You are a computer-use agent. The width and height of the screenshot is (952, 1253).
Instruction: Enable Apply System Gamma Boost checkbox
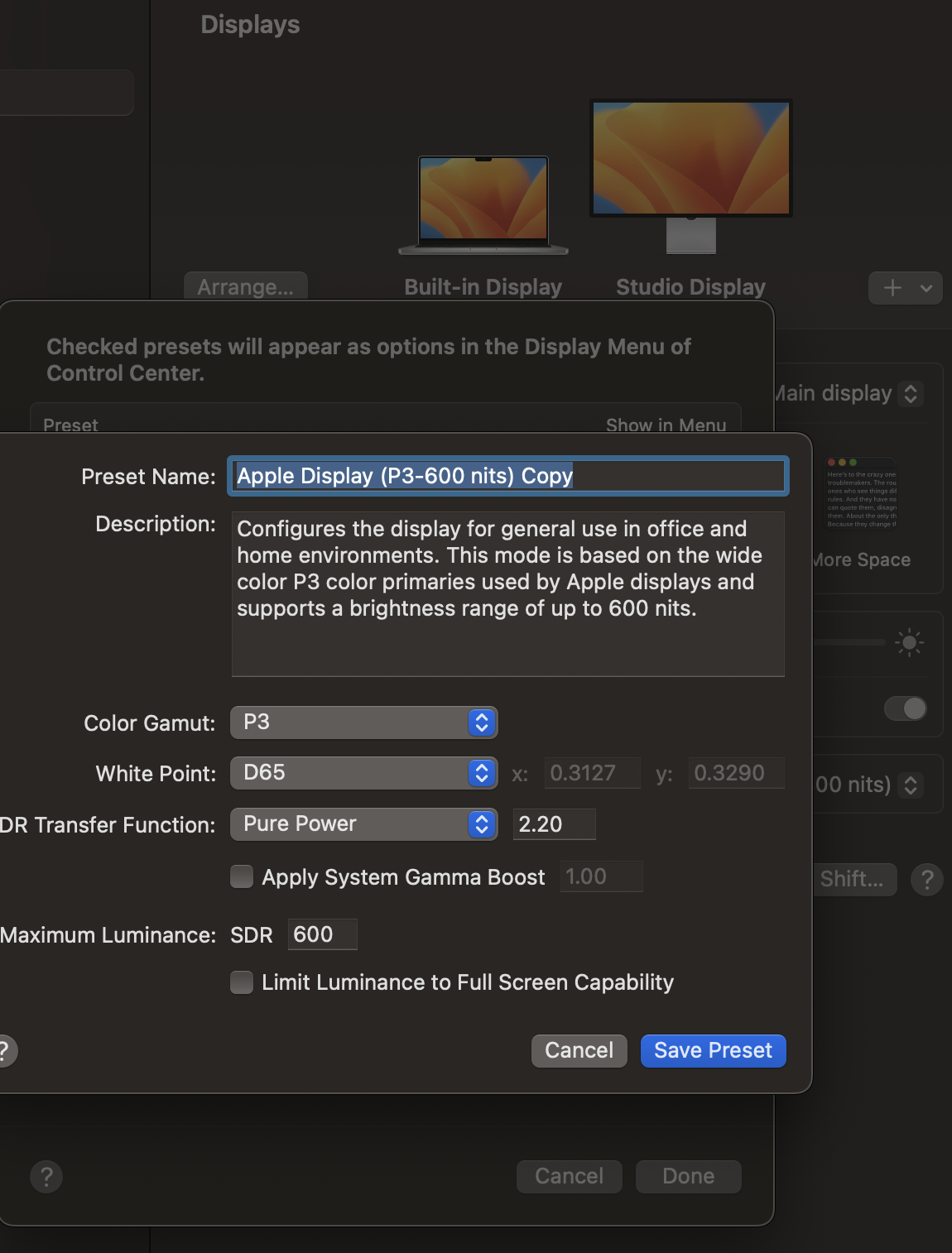[242, 876]
